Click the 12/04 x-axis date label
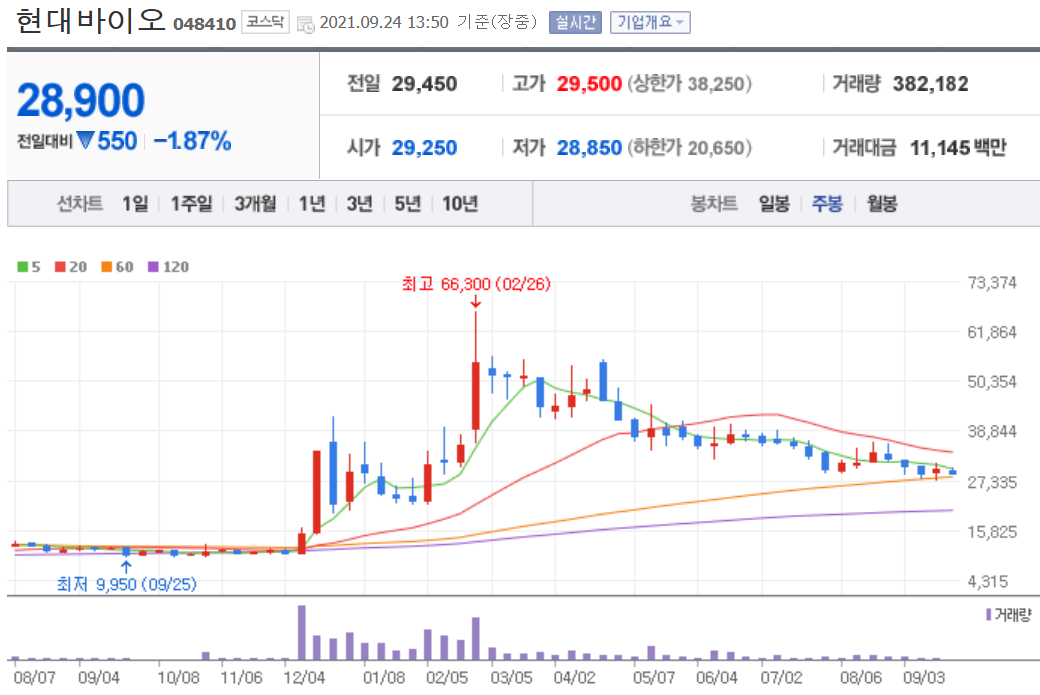1040x695 pixels. [304, 678]
